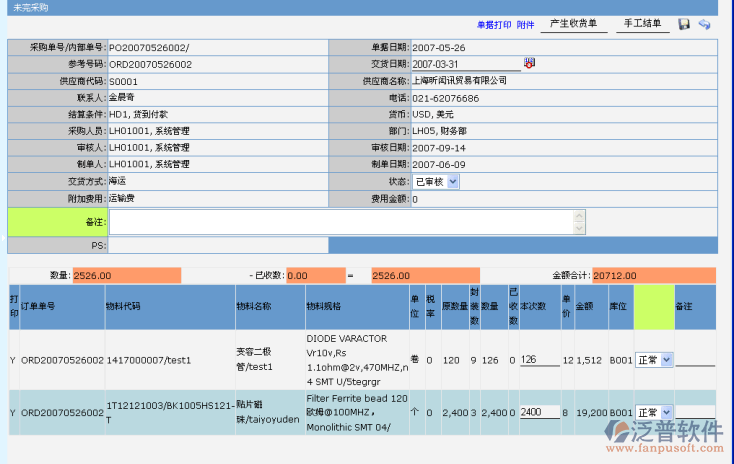Viewport: 734px width, 464px height.
Task: Click the save floppy disk icon
Action: point(684,24)
